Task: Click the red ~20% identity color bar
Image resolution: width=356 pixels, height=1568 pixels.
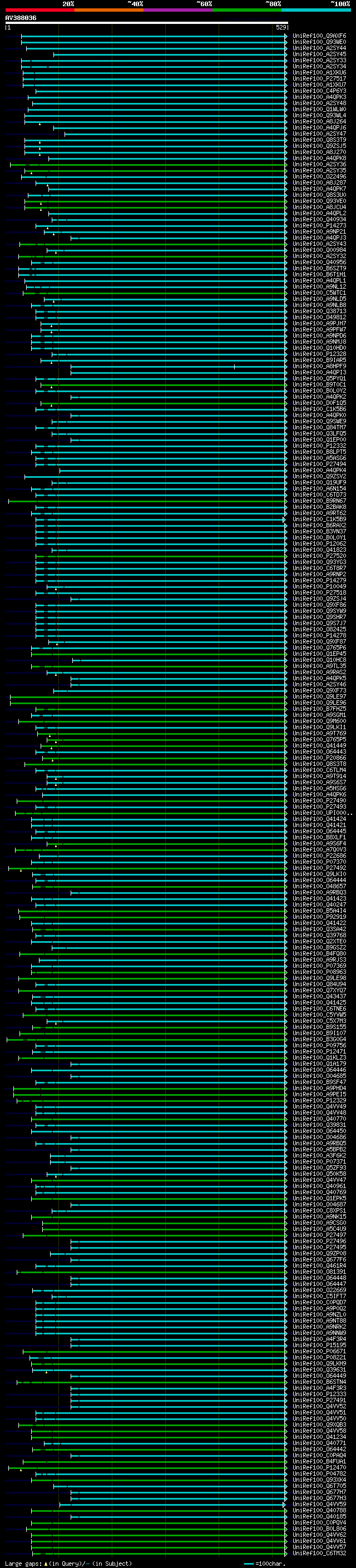Action: pos(39,10)
